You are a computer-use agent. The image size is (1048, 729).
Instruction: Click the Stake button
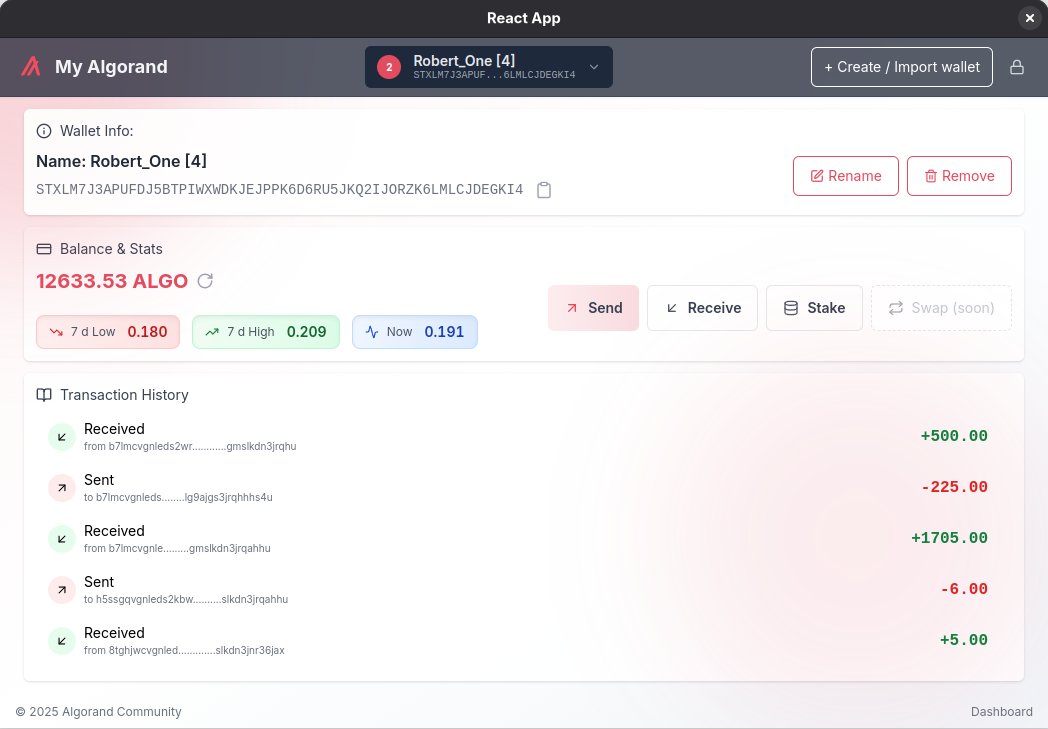pyautogui.click(x=814, y=308)
